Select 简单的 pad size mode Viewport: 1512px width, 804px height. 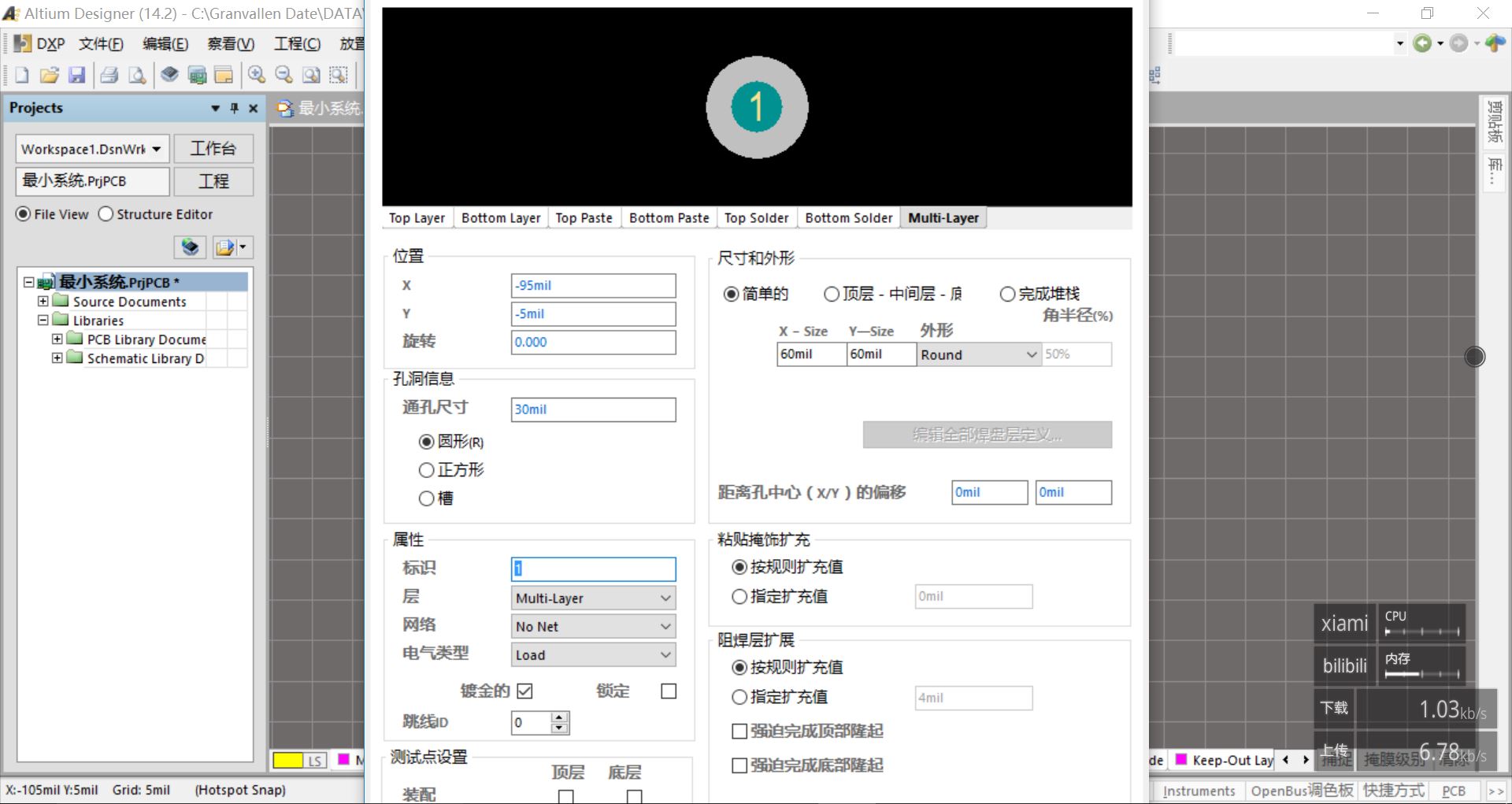tap(731, 295)
